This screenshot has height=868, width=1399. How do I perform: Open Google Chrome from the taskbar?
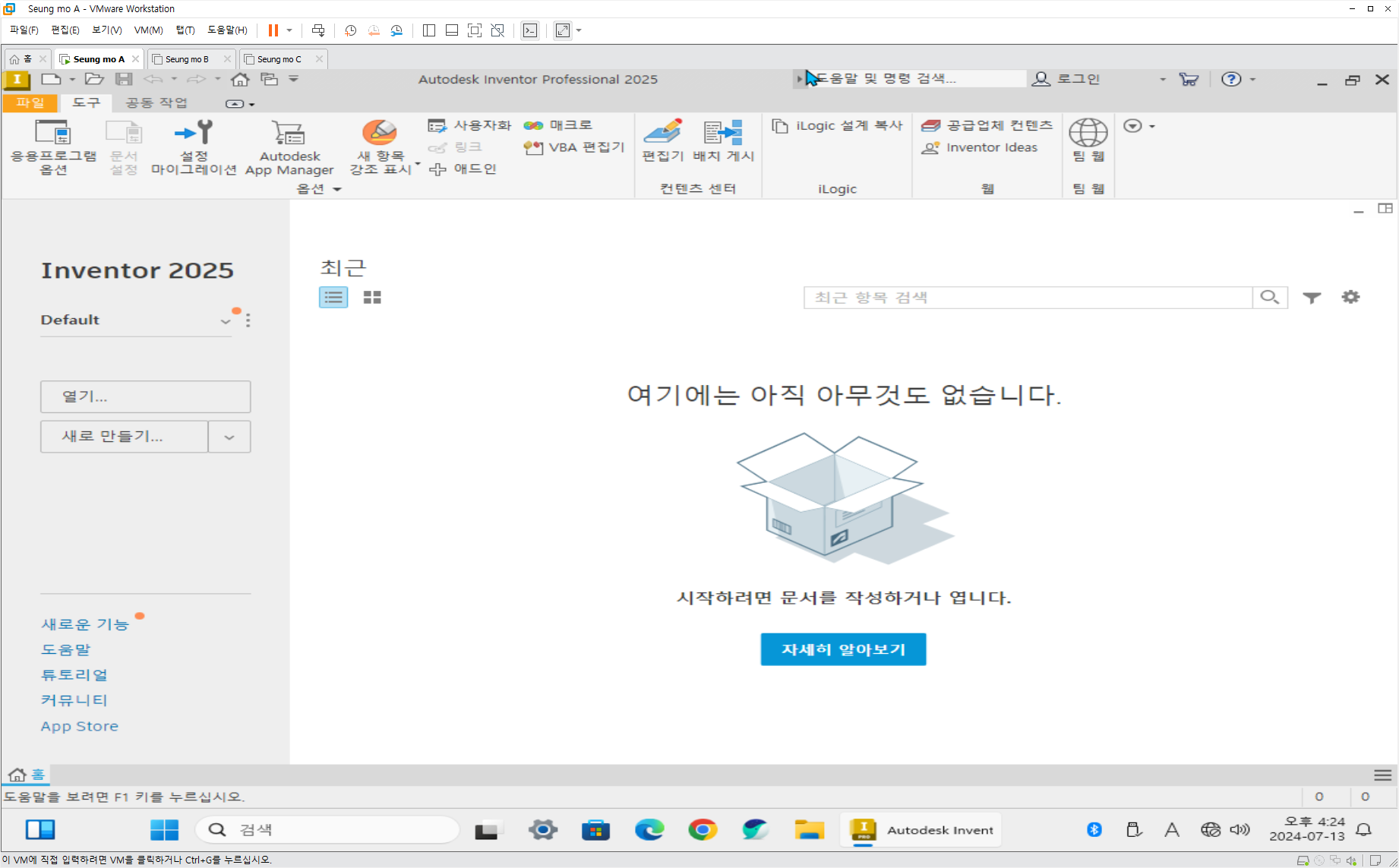click(x=703, y=829)
